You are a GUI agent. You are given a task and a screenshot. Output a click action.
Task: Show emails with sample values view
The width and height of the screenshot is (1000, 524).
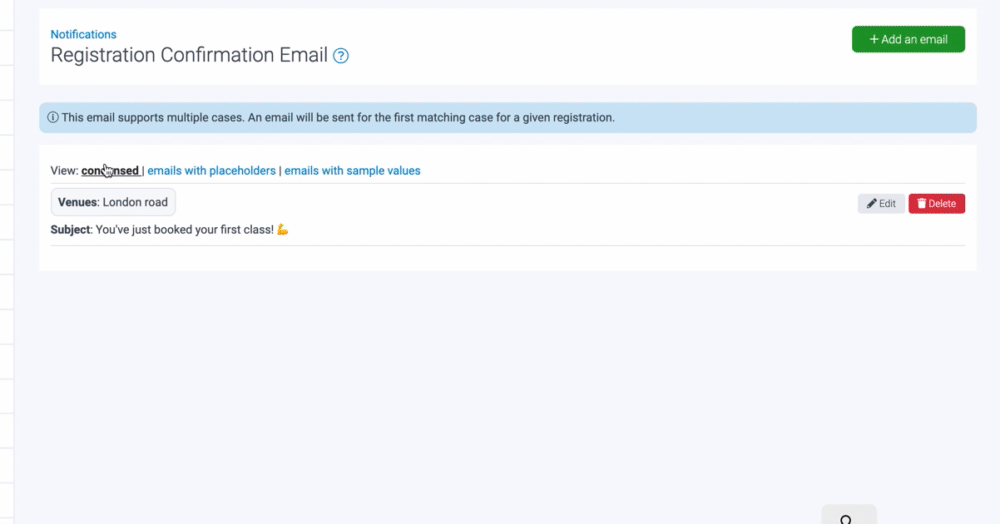coord(352,171)
